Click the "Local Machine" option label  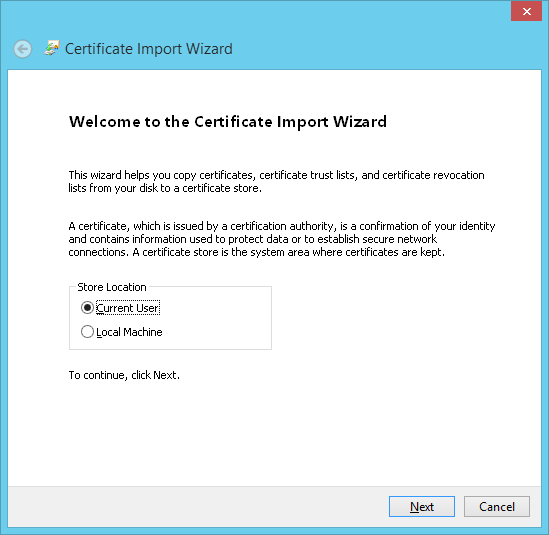[129, 332]
